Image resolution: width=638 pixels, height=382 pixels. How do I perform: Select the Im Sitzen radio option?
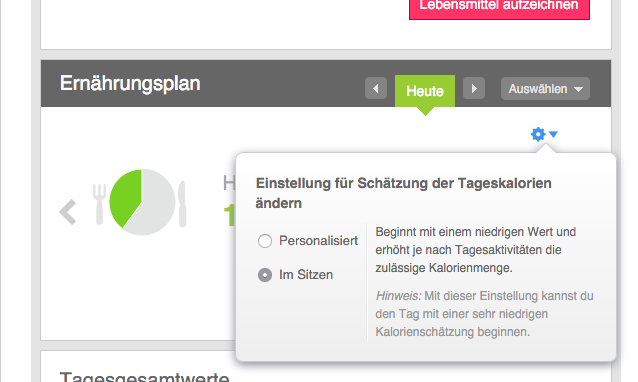[x=265, y=275]
